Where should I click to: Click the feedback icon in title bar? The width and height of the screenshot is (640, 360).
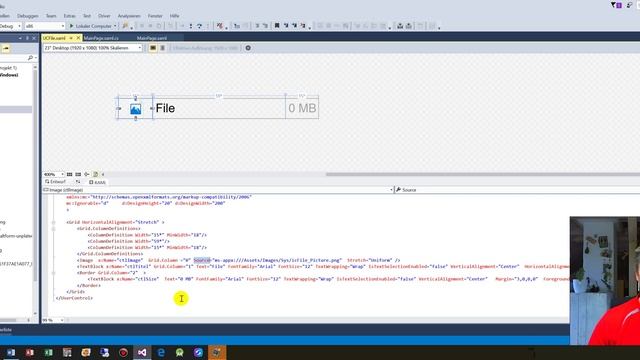[630, 5]
